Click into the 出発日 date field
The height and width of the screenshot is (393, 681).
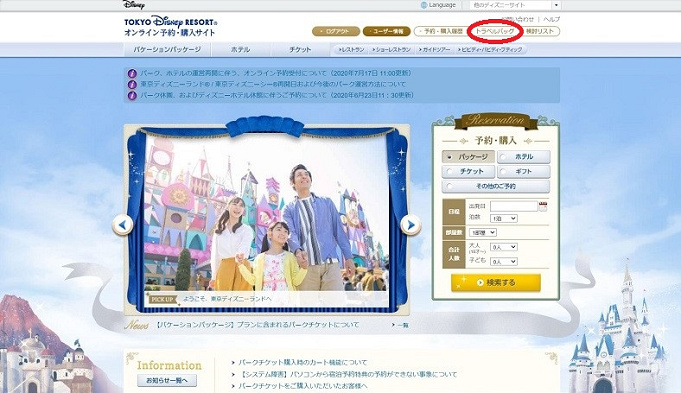click(514, 207)
